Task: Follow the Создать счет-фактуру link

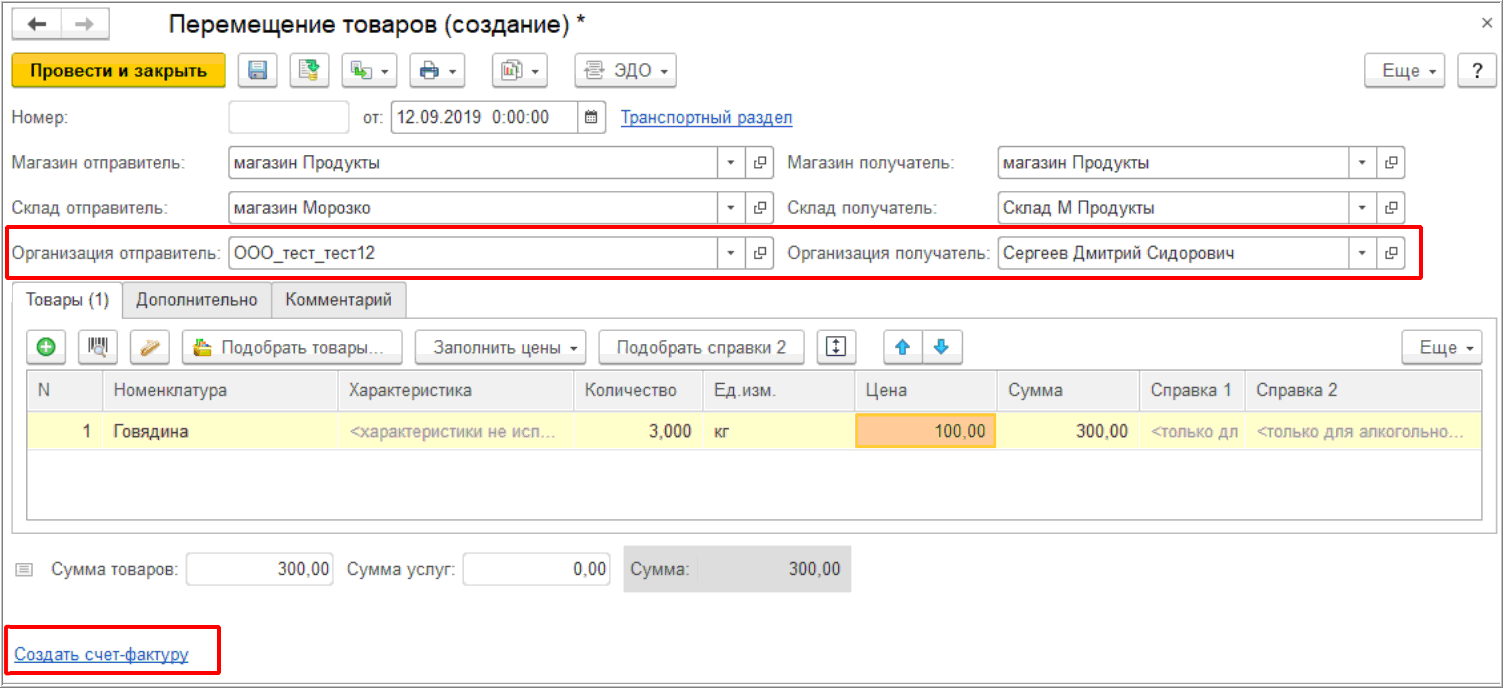Action: click(x=101, y=655)
